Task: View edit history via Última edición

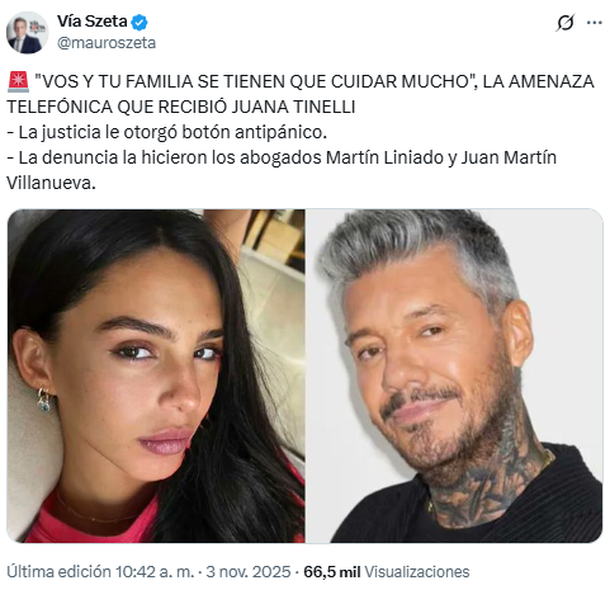Action: point(59,571)
